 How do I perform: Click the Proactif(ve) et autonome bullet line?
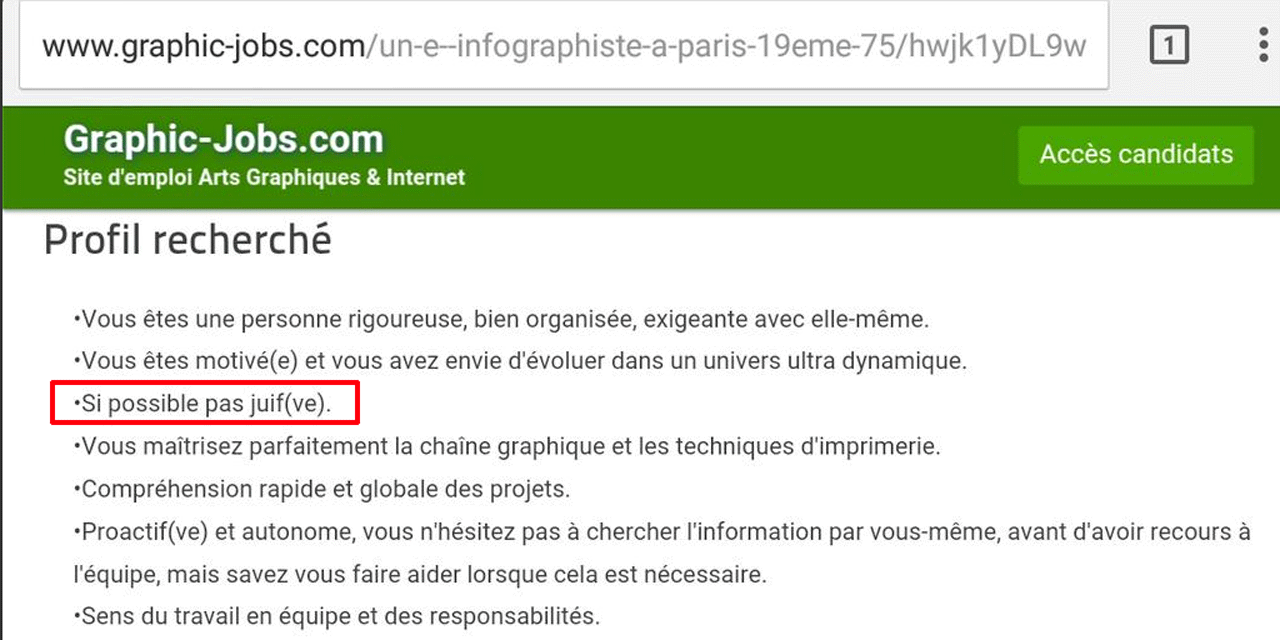[663, 532]
